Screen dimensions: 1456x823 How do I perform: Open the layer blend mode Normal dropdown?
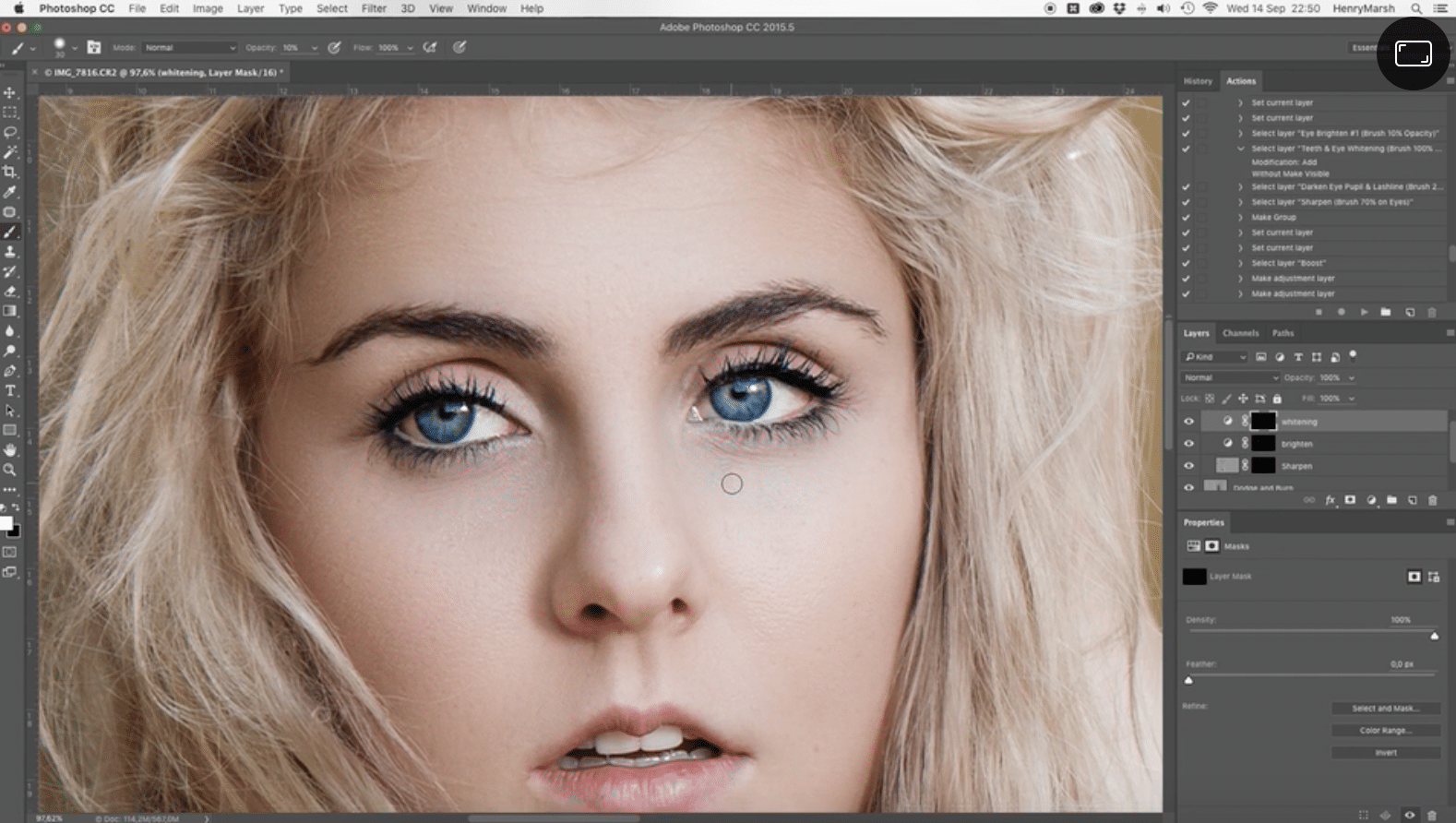pos(1231,377)
